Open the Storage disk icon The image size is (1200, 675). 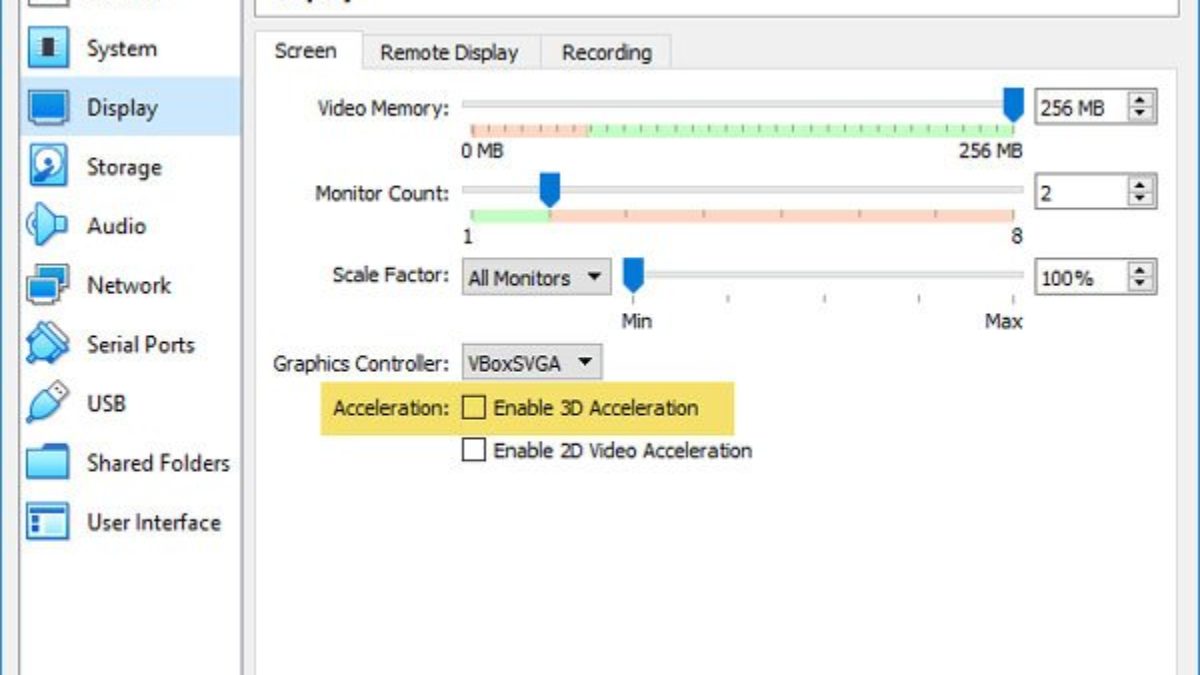pyautogui.click(x=49, y=166)
